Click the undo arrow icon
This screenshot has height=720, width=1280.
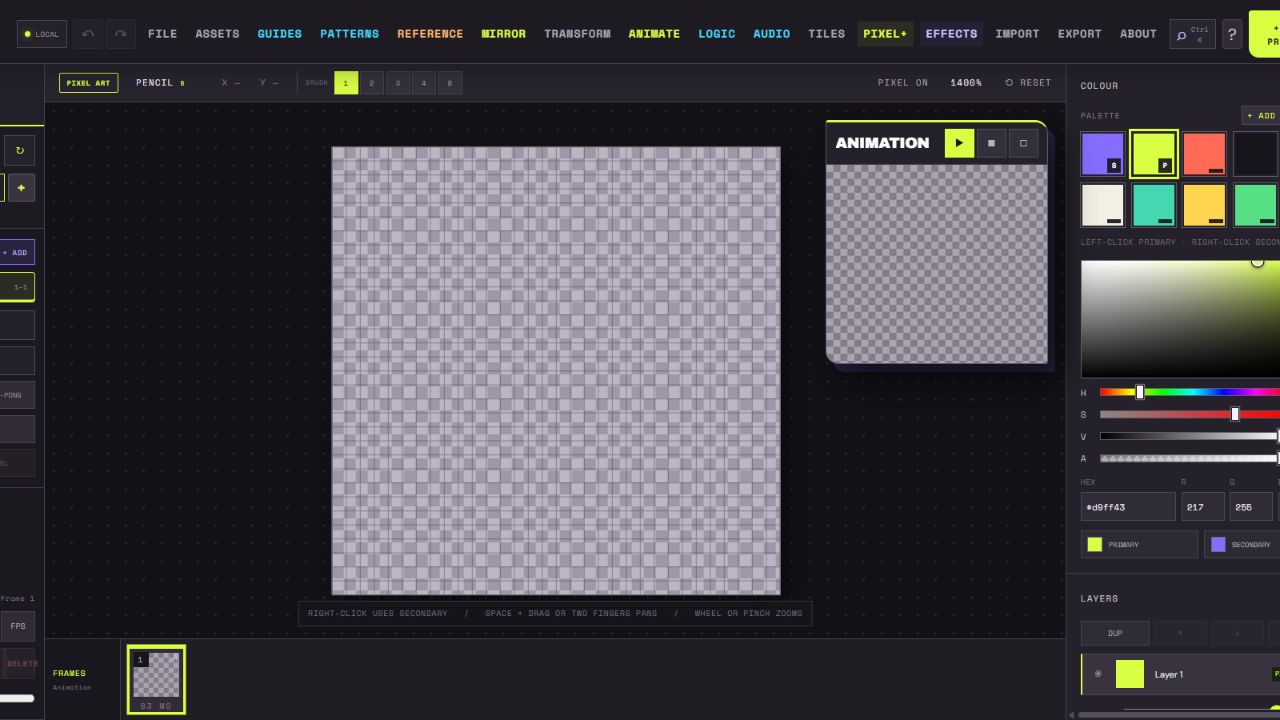click(x=88, y=34)
